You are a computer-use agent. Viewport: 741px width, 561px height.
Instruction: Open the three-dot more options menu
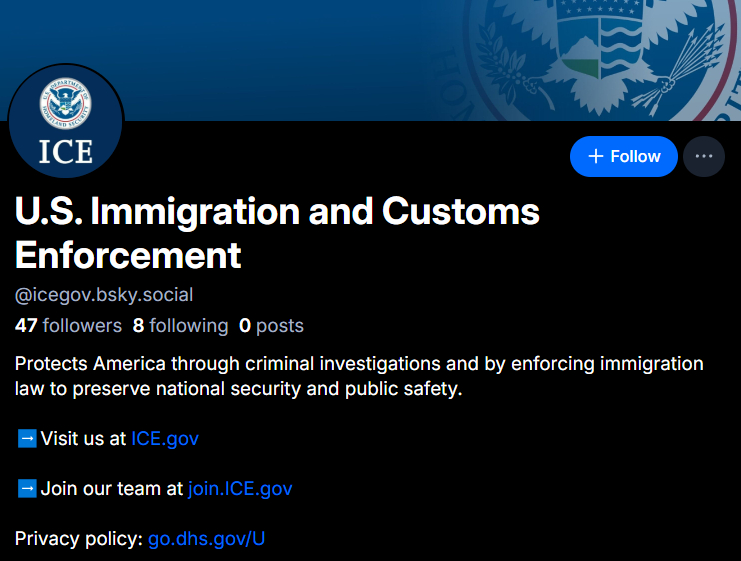(704, 156)
